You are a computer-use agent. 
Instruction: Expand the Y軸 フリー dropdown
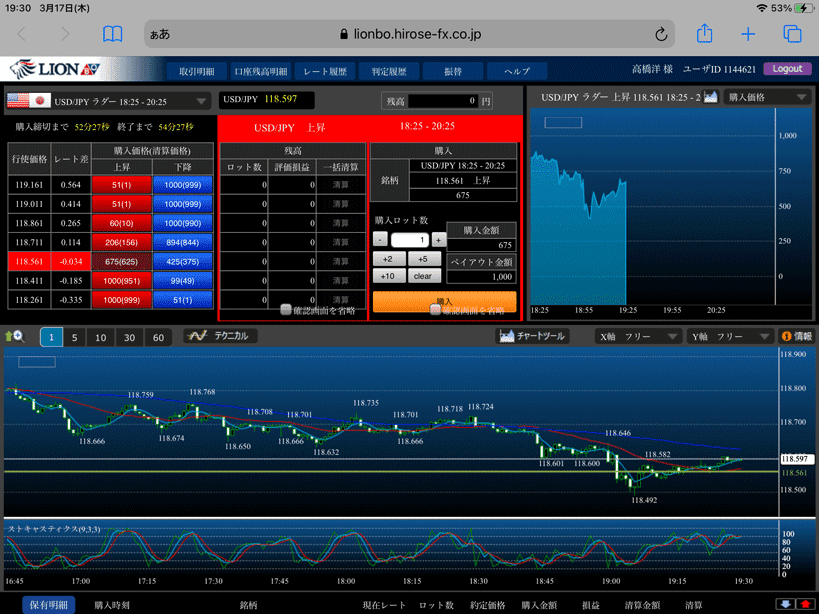730,337
